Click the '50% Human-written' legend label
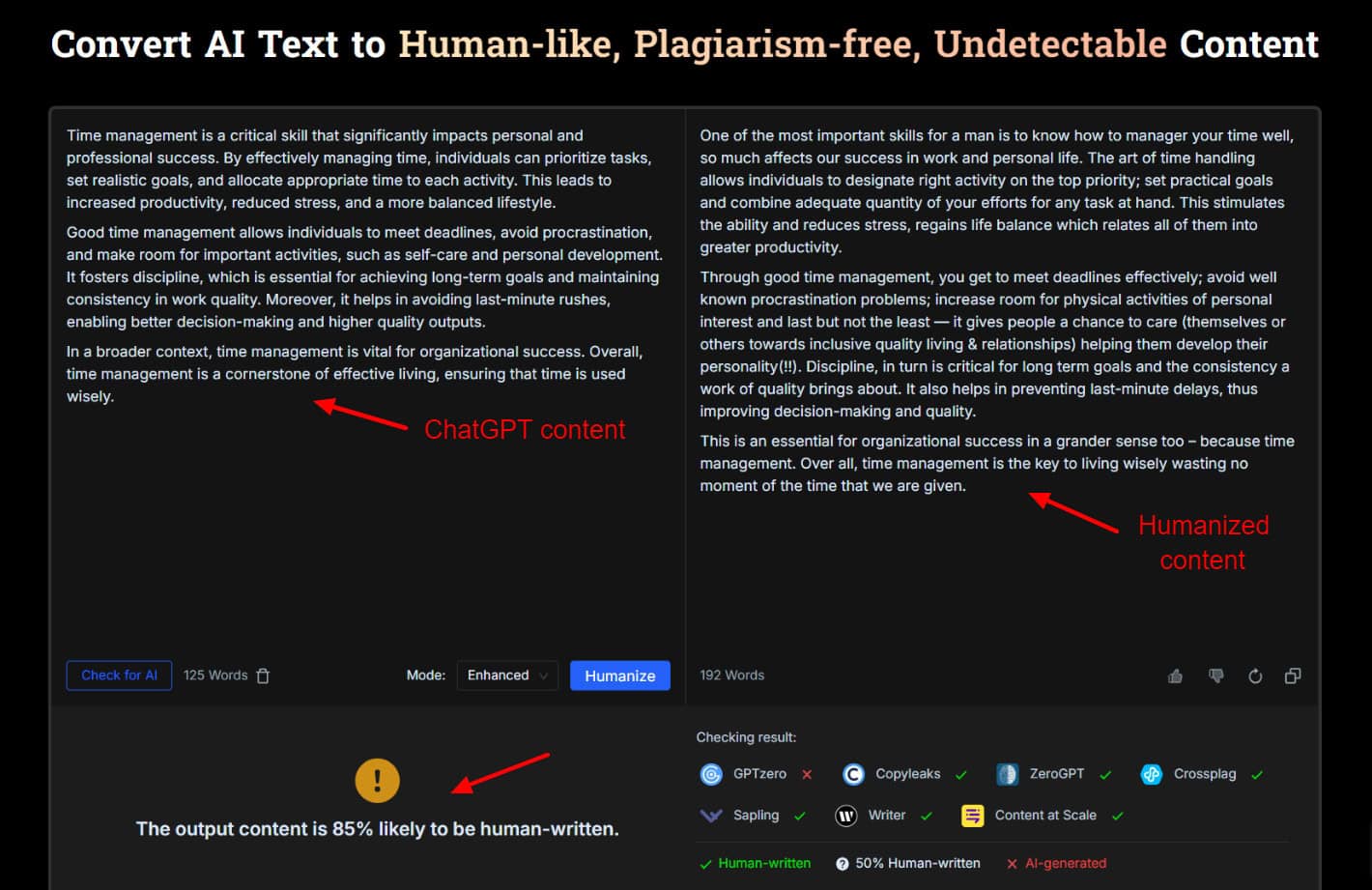1372x890 pixels. pyautogui.click(x=918, y=864)
